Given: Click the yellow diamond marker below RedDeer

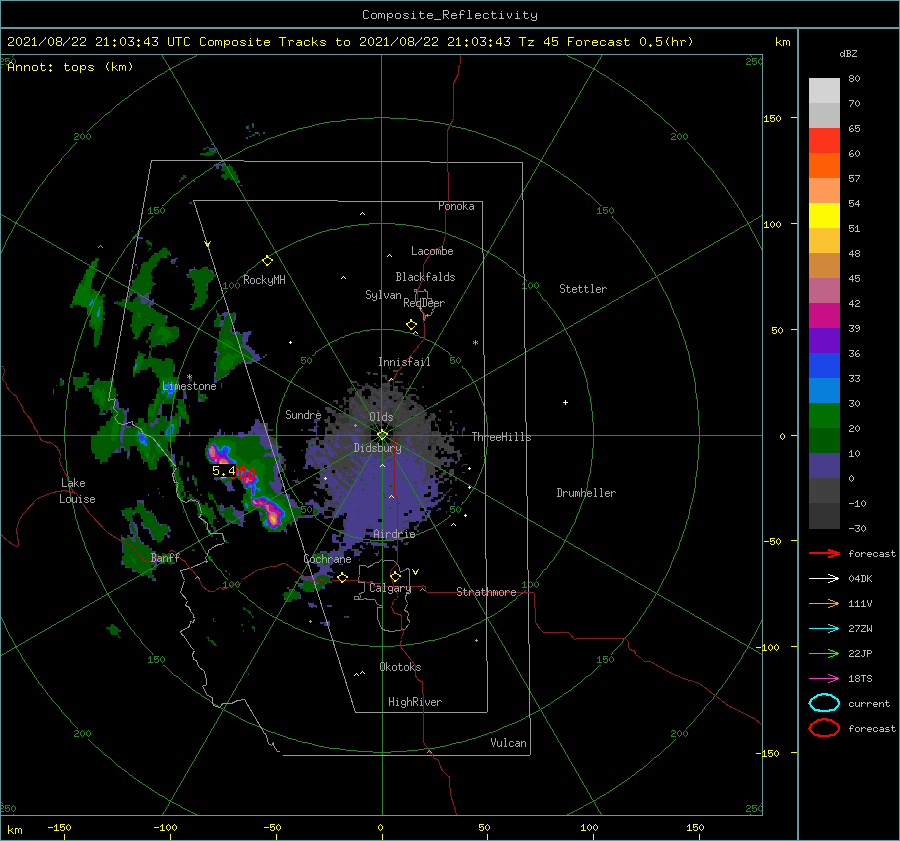Looking at the screenshot, I should click(411, 325).
